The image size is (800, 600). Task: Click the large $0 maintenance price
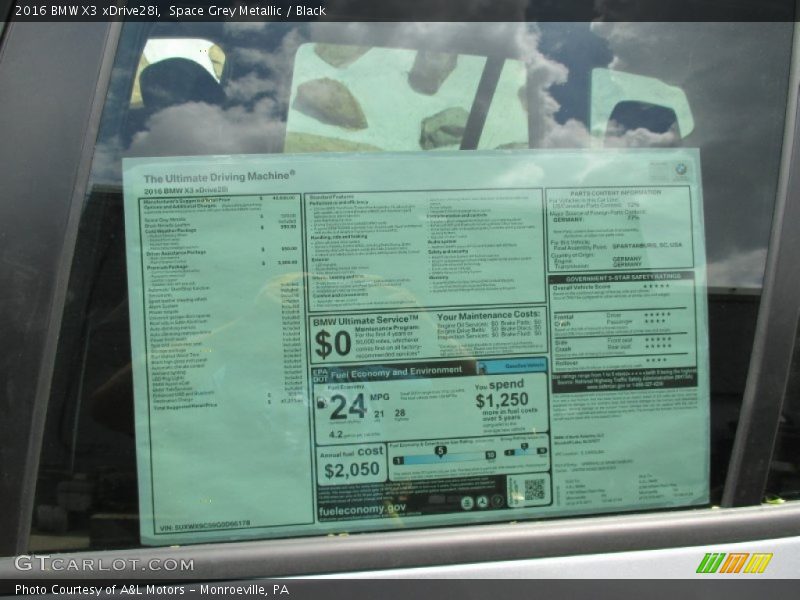[x=333, y=344]
